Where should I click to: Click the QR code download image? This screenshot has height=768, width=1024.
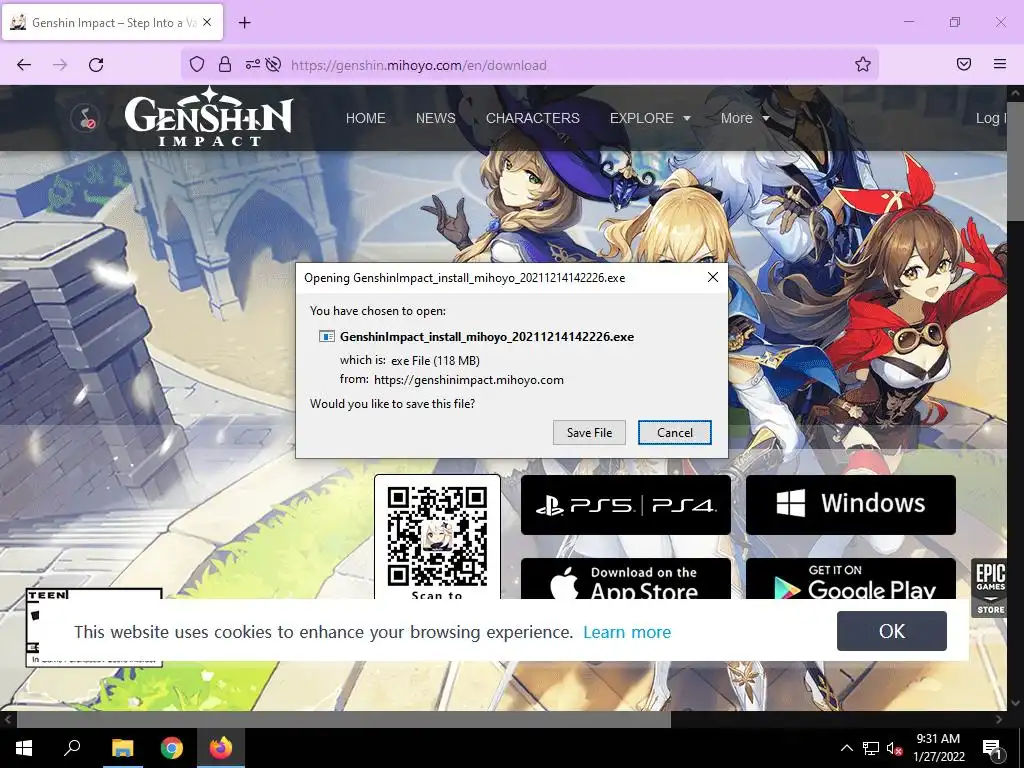[x=437, y=536]
